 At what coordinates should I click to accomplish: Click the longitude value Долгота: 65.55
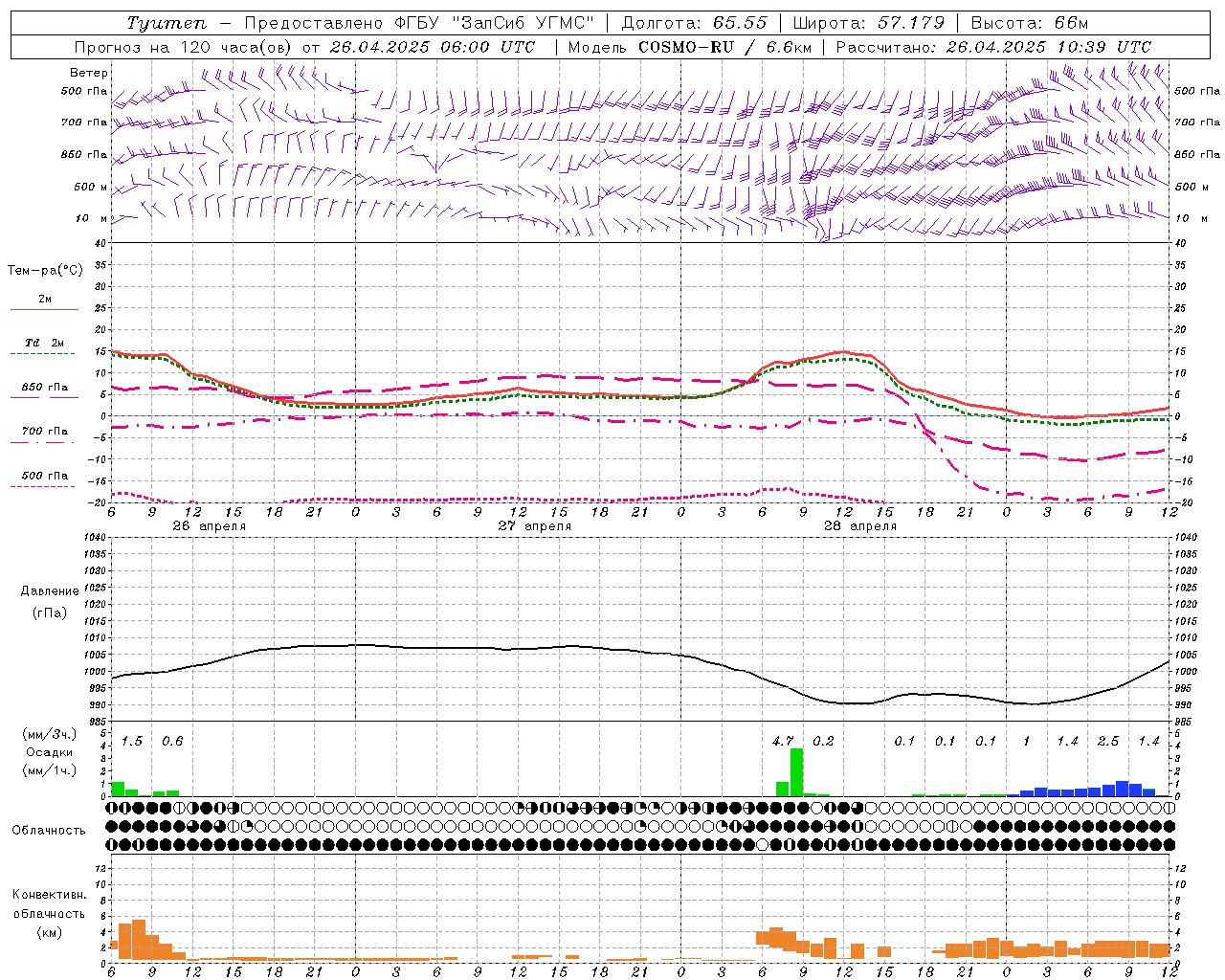click(x=694, y=23)
